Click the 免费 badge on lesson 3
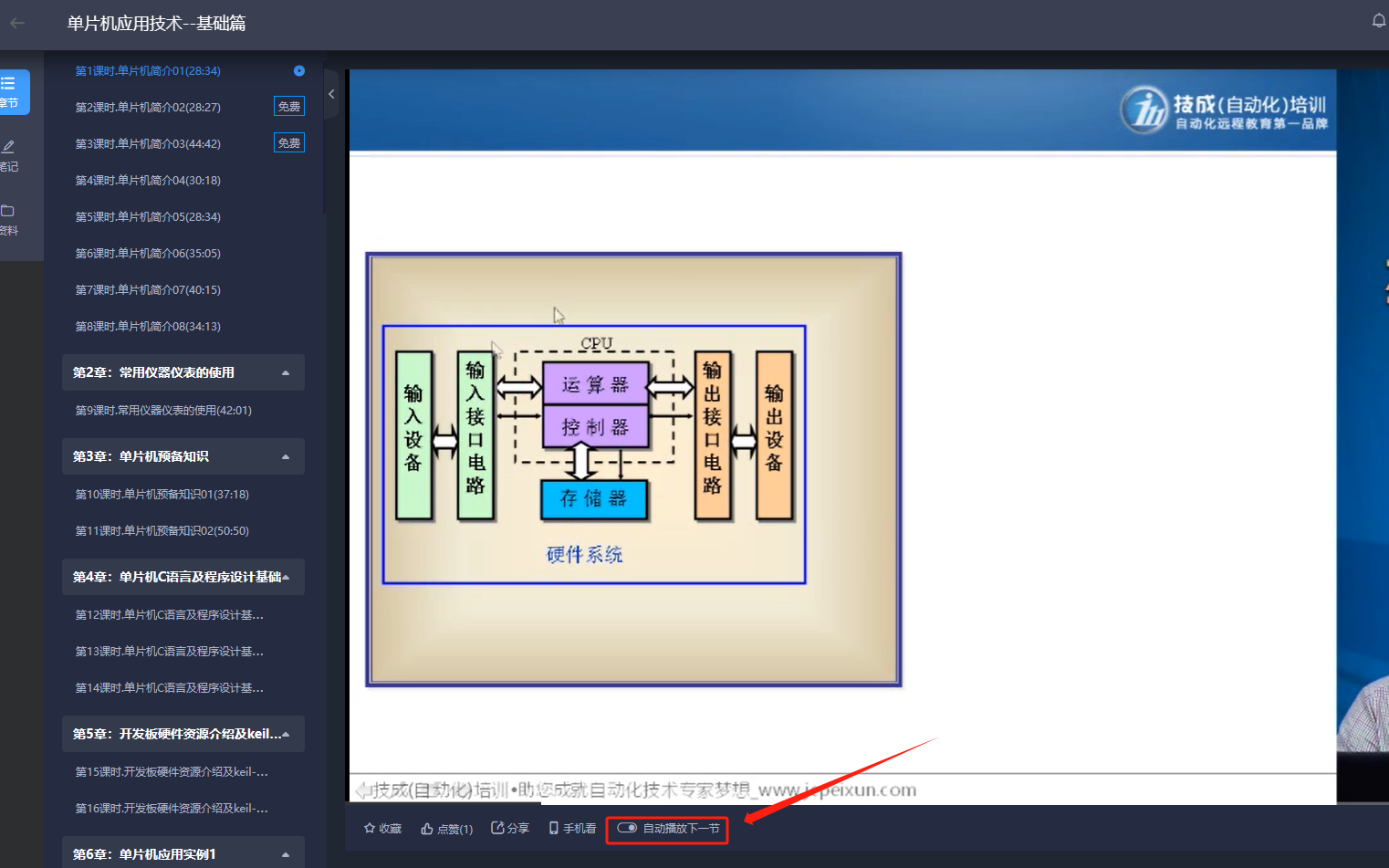Image resolution: width=1389 pixels, height=868 pixels. click(289, 143)
